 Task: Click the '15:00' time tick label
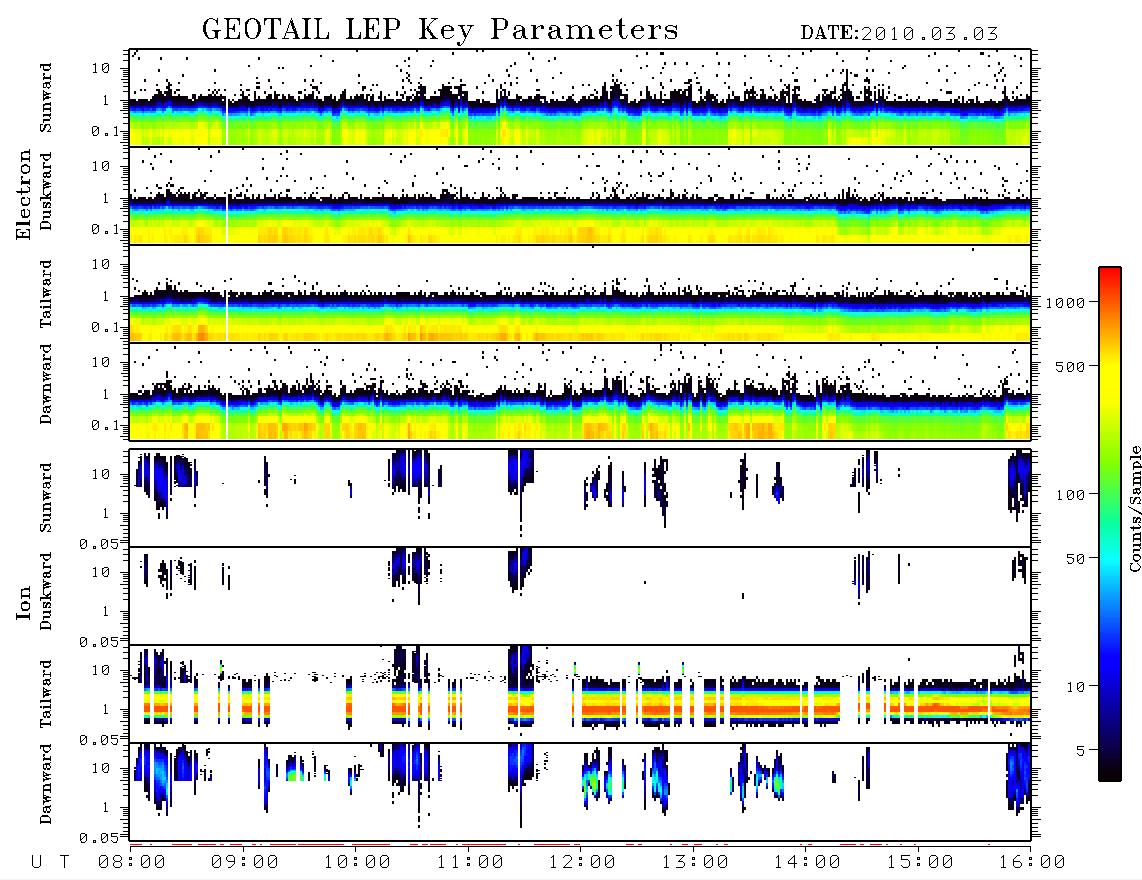coord(920,862)
